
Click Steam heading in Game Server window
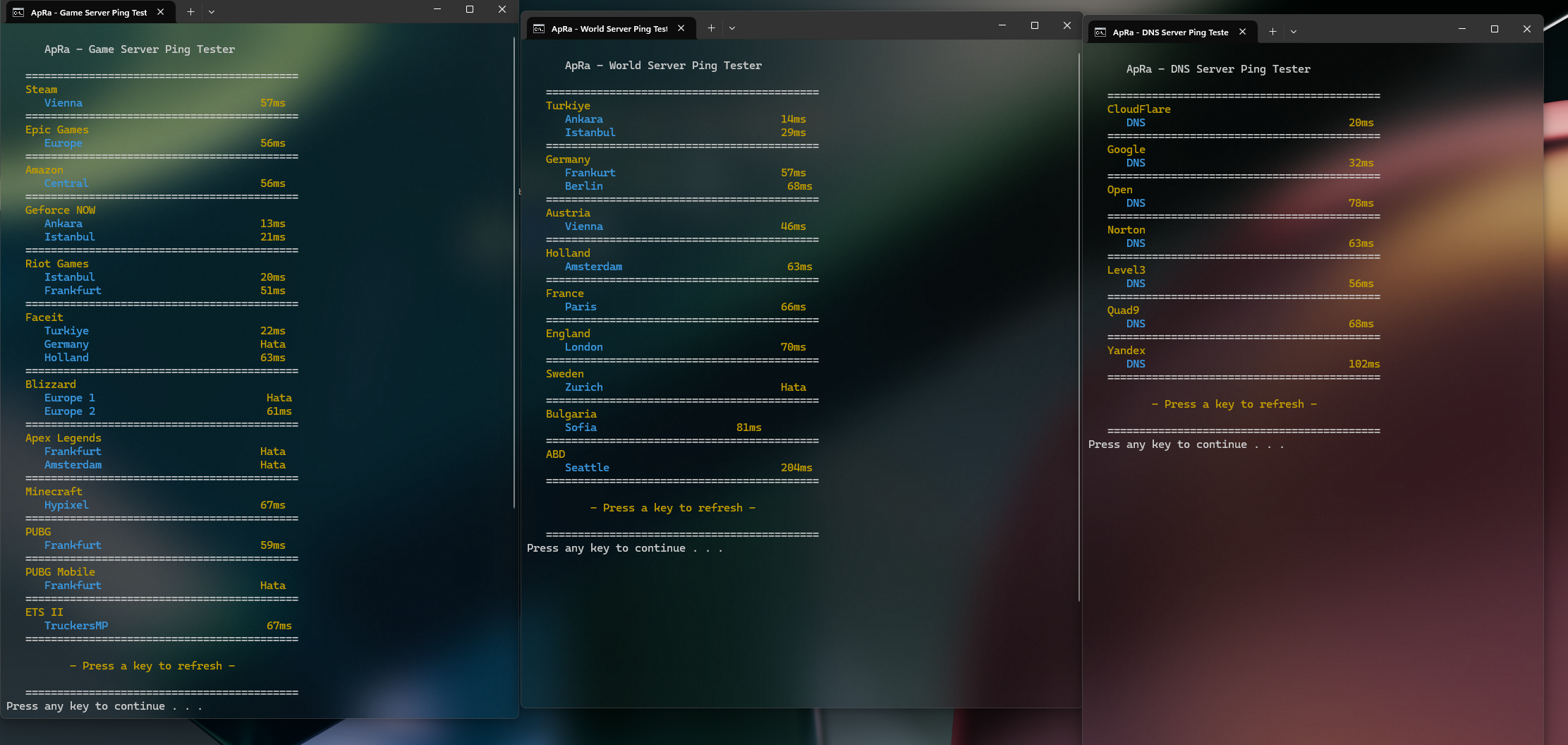(x=42, y=90)
